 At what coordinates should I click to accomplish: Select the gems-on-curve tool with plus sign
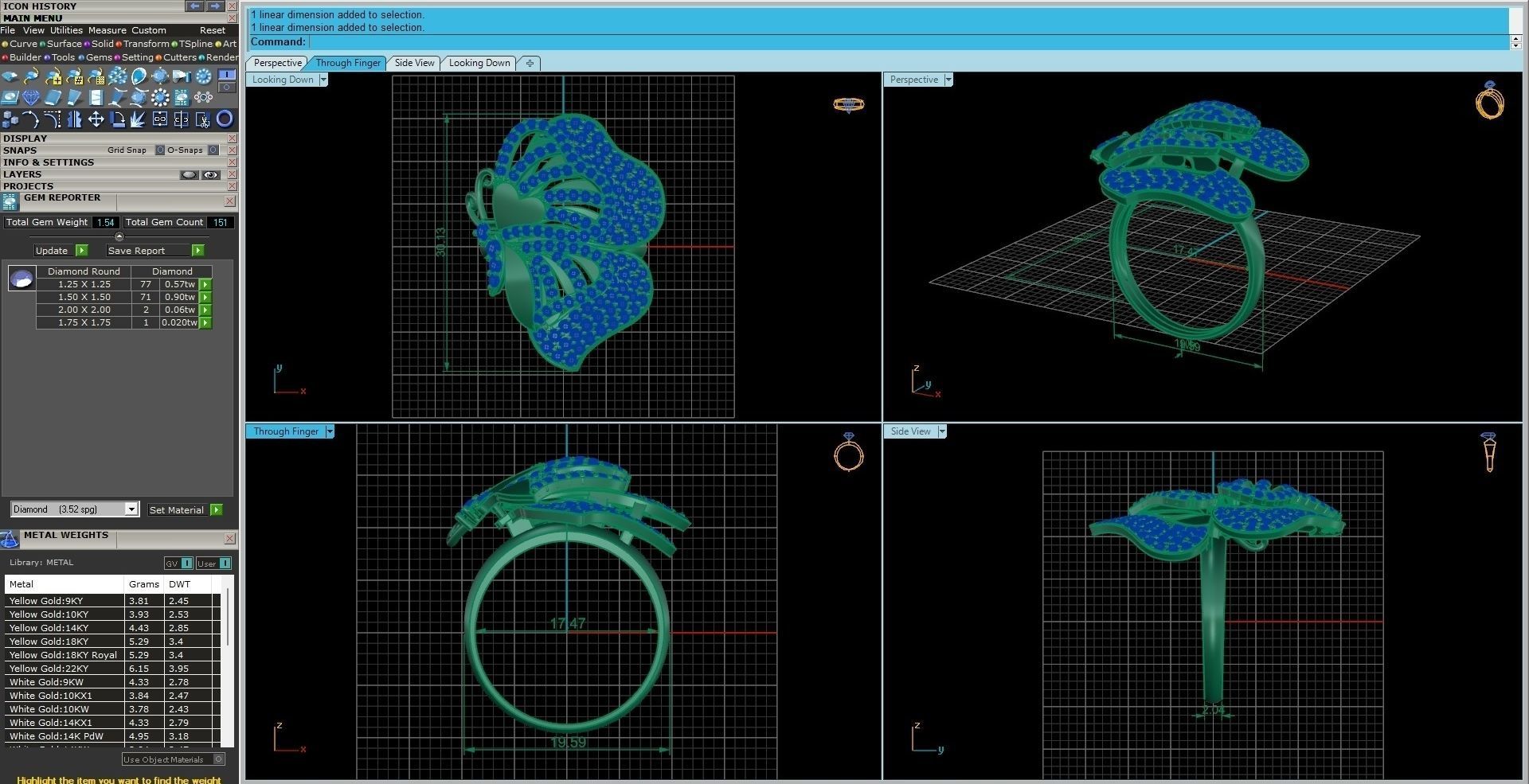click(53, 76)
